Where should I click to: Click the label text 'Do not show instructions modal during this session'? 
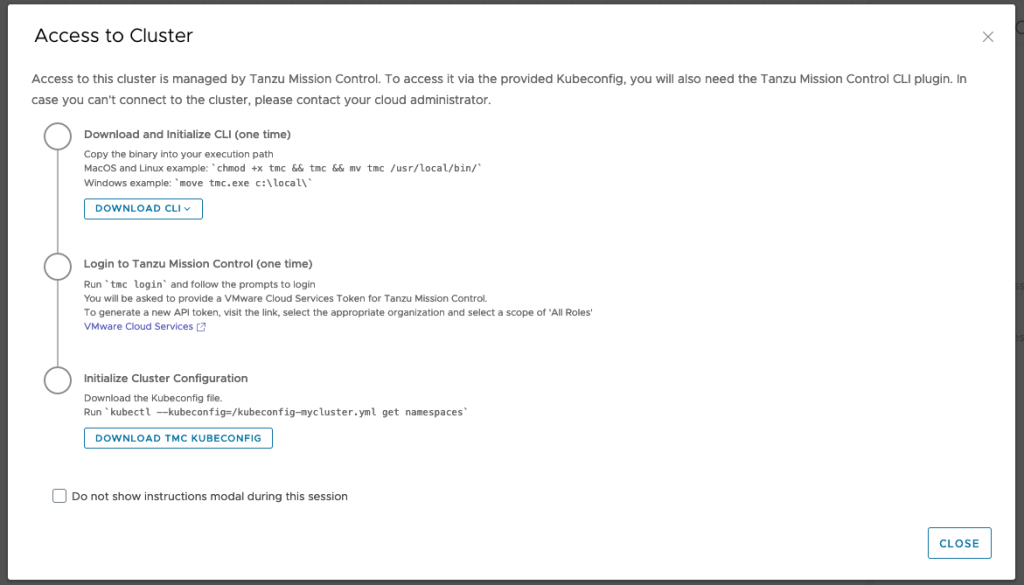pyautogui.click(x=210, y=496)
